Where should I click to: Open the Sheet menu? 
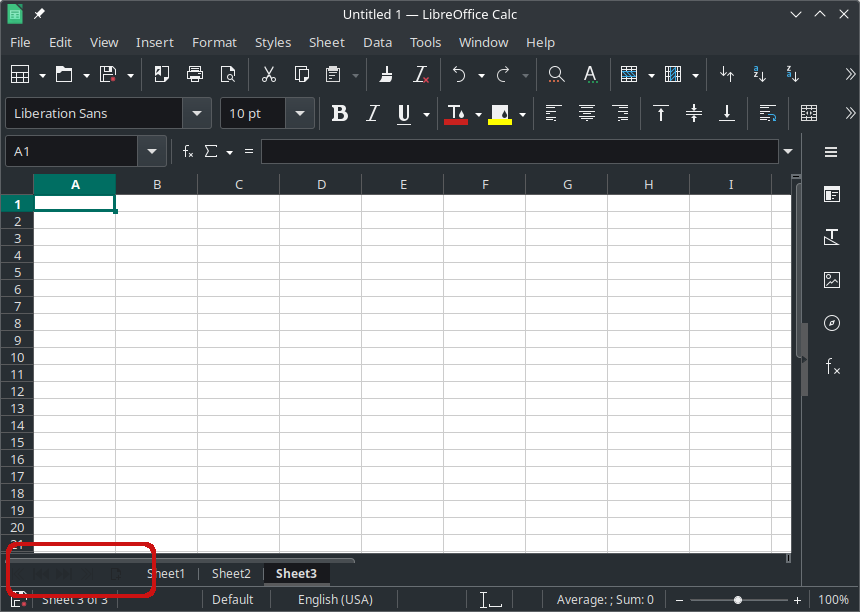(327, 42)
